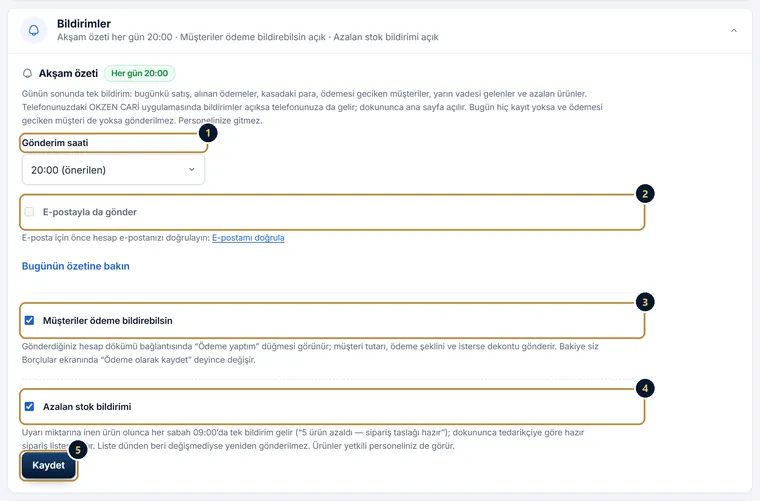Click the 'Gönderim saati' label
Image resolution: width=760 pixels, height=501 pixels.
[55, 143]
